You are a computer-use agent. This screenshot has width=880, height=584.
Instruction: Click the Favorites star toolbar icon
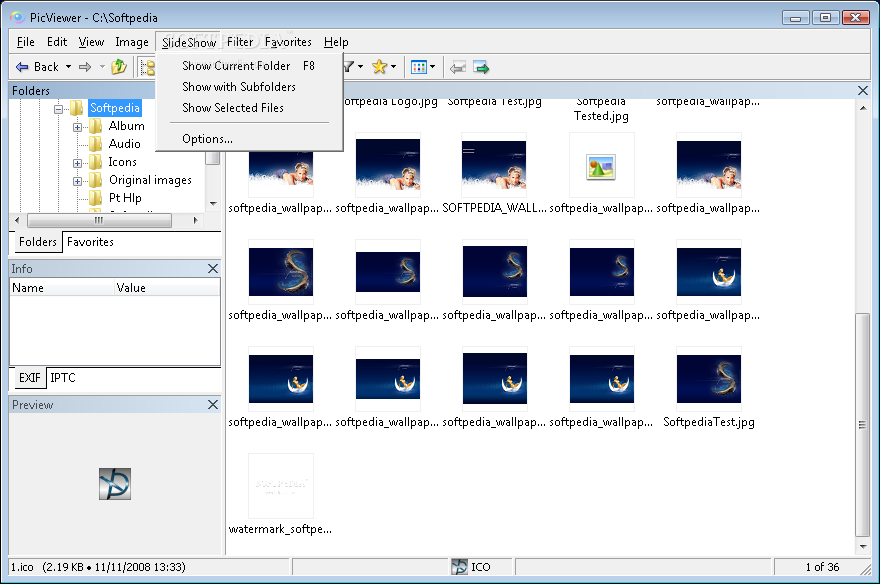click(379, 67)
